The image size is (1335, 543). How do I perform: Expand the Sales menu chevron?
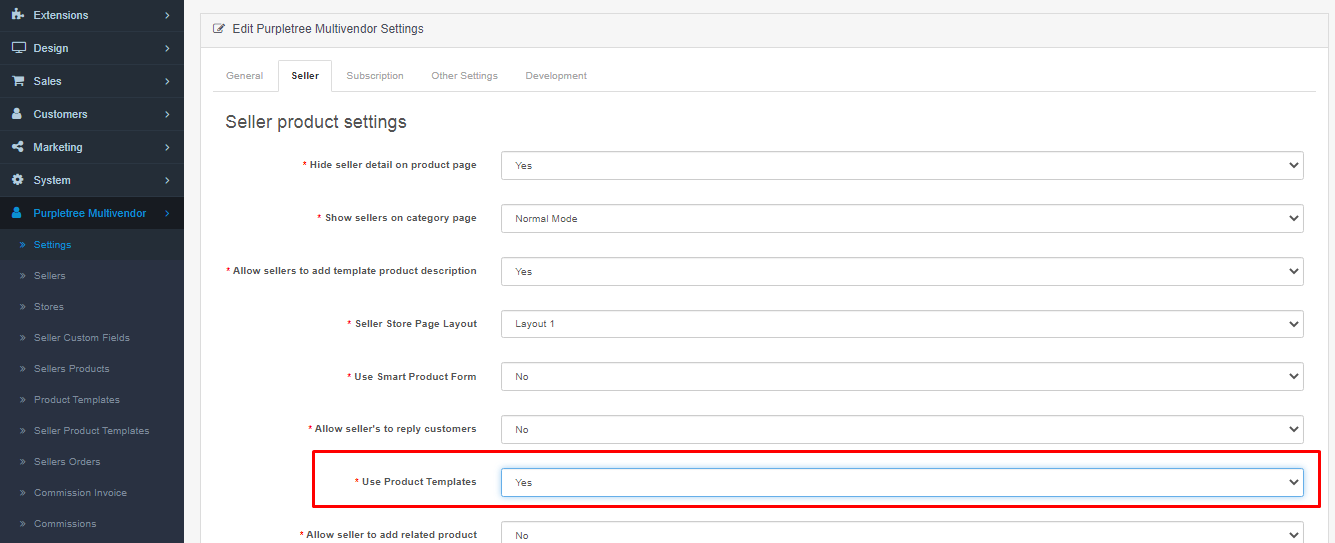tap(167, 81)
